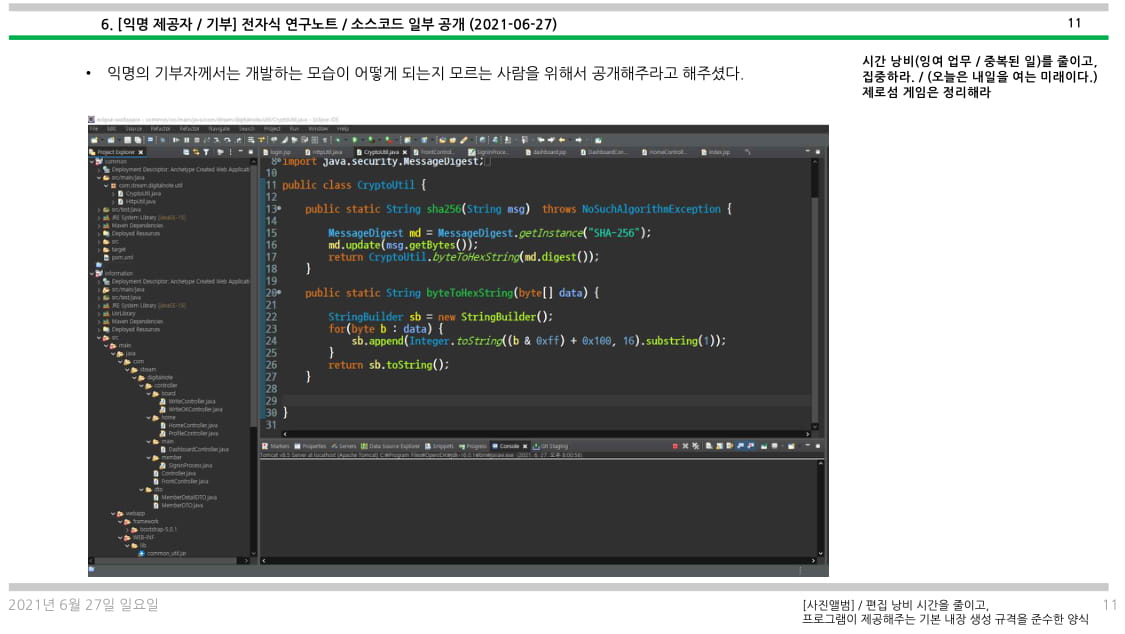This screenshot has height=634, width=1125.
Task: Click the Suspend (pause) icon in toolbar
Action: click(187, 141)
